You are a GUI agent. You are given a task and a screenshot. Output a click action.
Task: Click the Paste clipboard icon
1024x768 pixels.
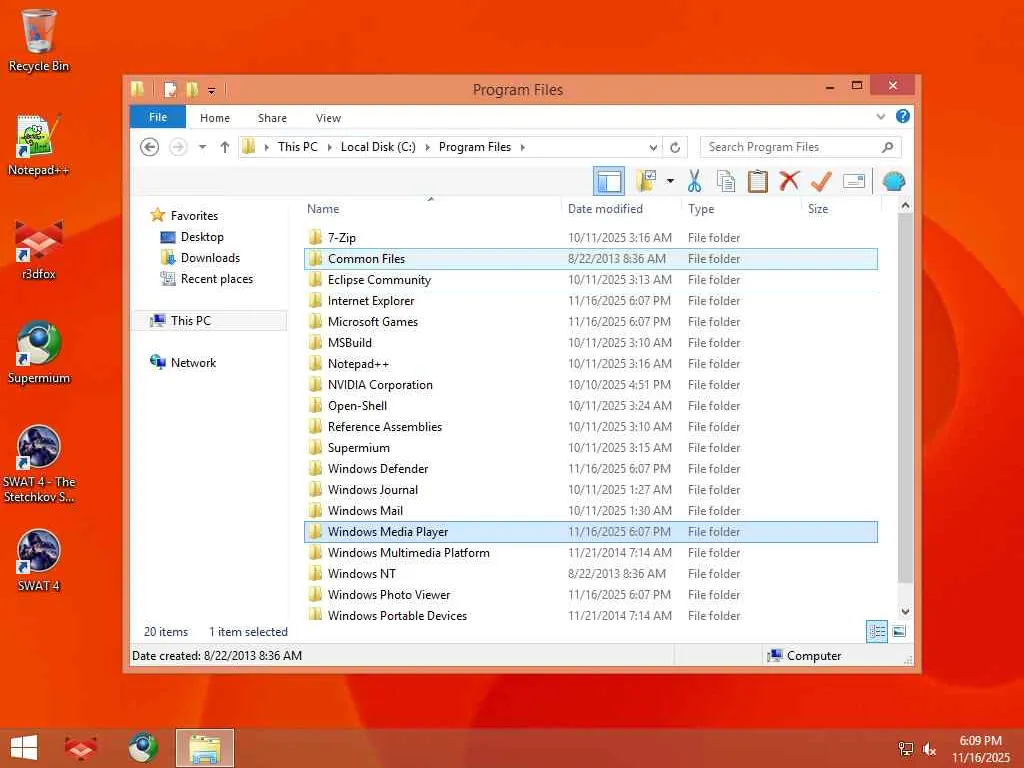click(x=757, y=181)
